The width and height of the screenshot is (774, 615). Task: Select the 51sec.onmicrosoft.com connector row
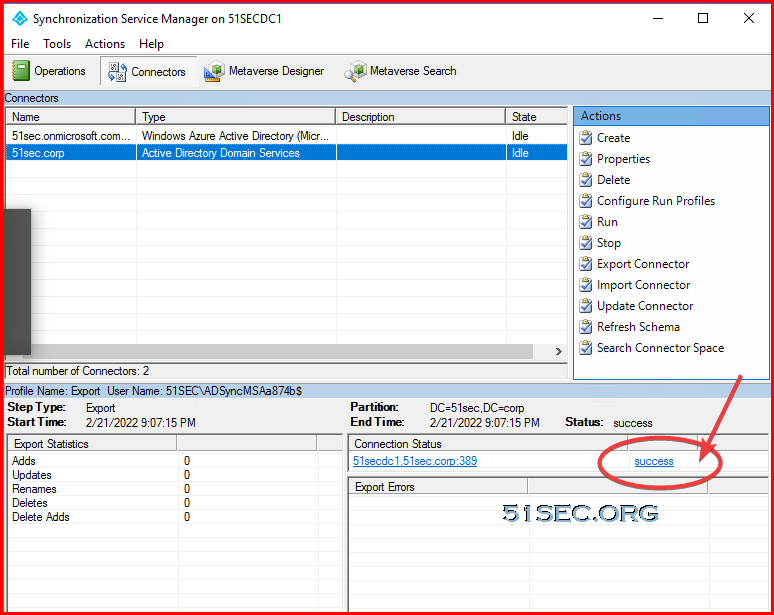point(287,136)
